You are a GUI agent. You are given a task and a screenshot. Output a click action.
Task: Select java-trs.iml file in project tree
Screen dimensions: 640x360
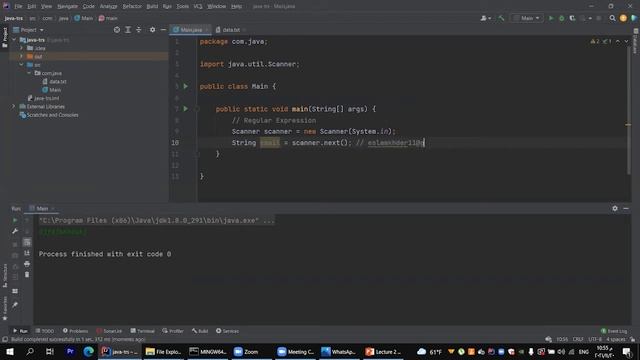(43, 98)
